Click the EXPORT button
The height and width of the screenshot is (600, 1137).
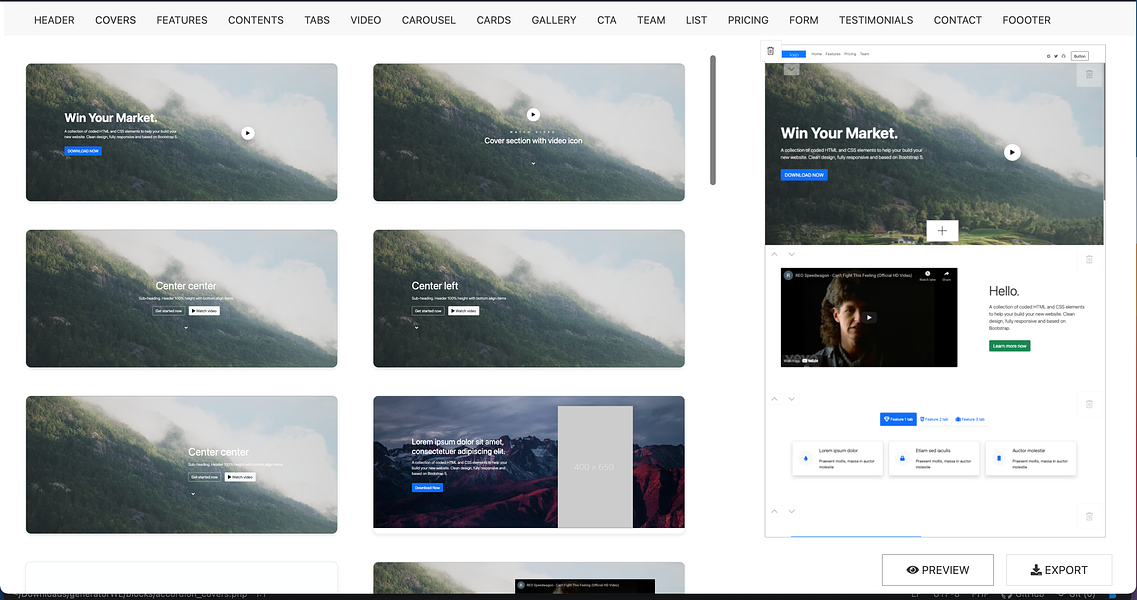(x=1059, y=570)
